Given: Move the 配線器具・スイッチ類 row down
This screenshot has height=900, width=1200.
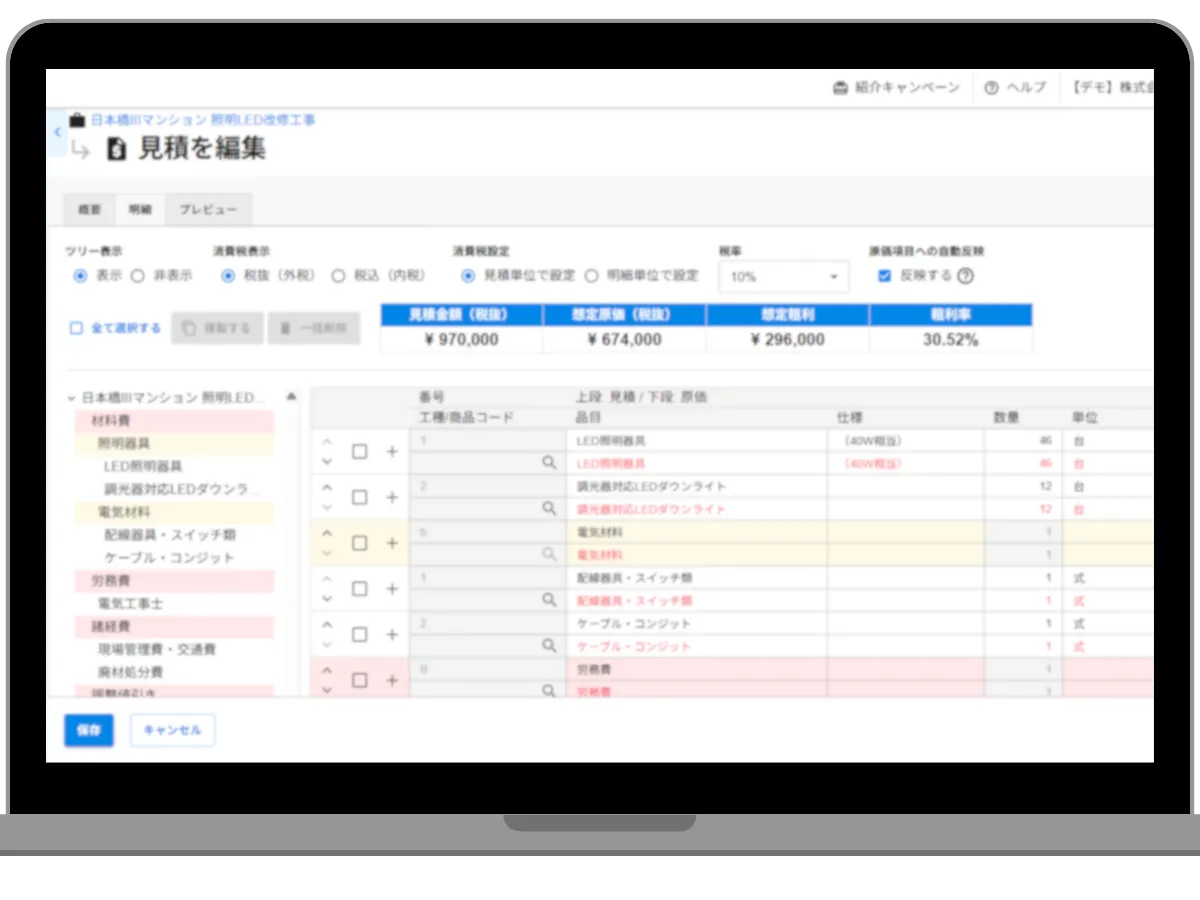Looking at the screenshot, I should pos(327,599).
